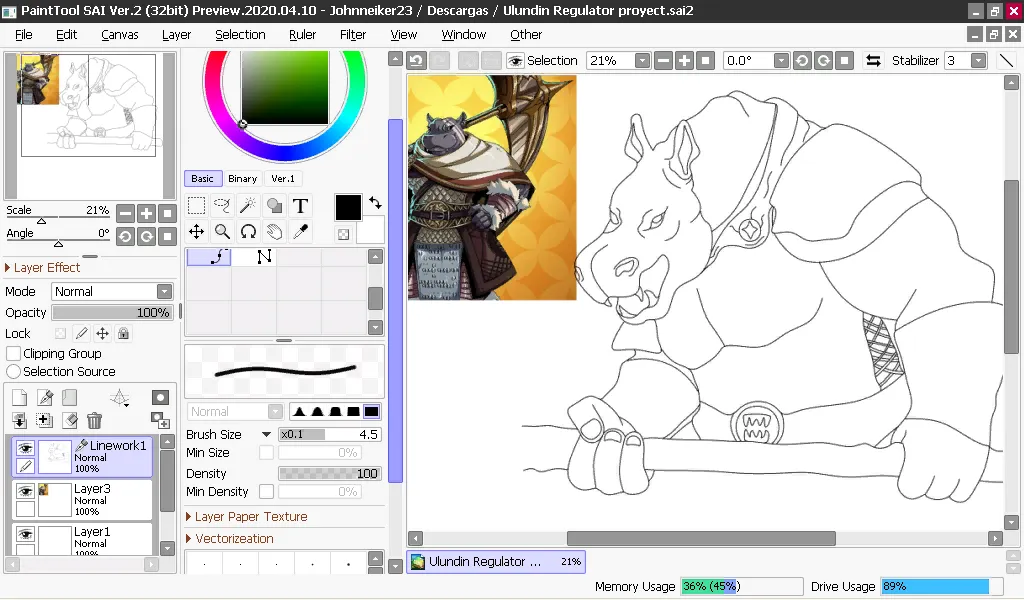Viewport: 1024px width, 600px height.
Task: Create a new linework pen layer
Action: pos(44,397)
